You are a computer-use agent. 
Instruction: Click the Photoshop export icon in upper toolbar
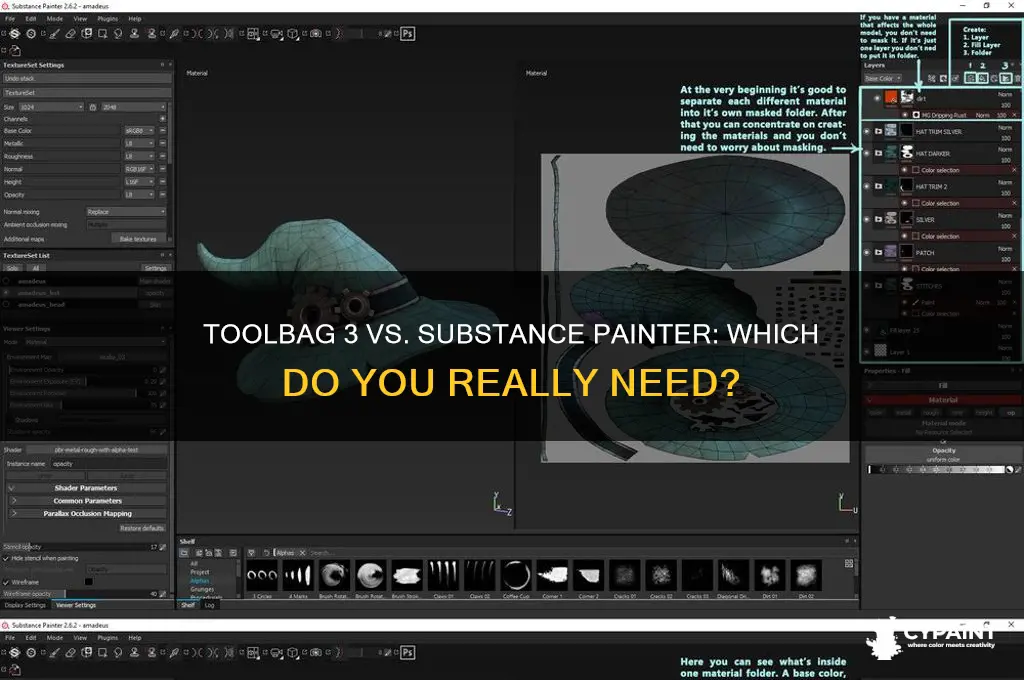(x=408, y=33)
